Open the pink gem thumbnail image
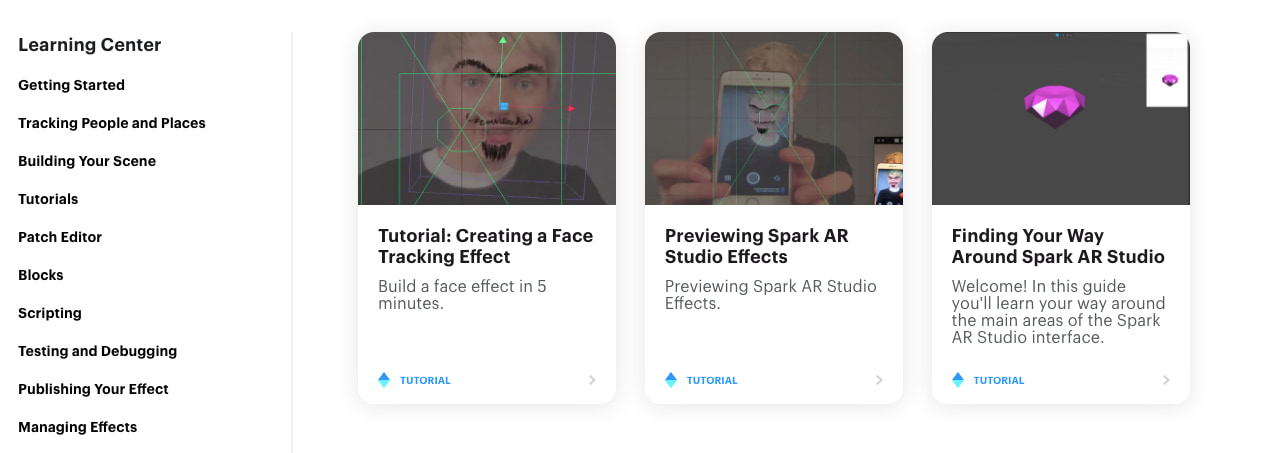 coord(1061,118)
